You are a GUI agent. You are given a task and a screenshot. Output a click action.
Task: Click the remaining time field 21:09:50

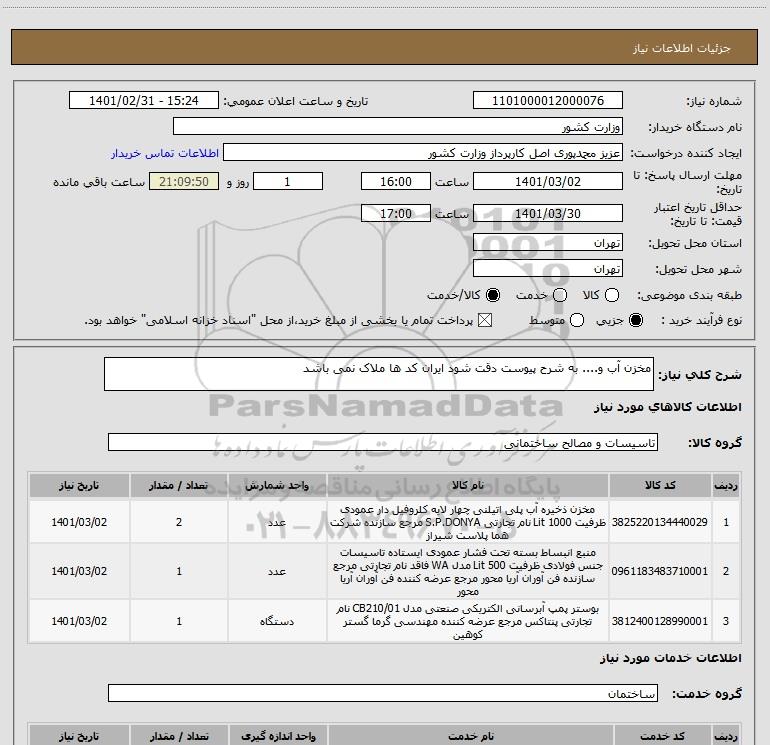184,181
